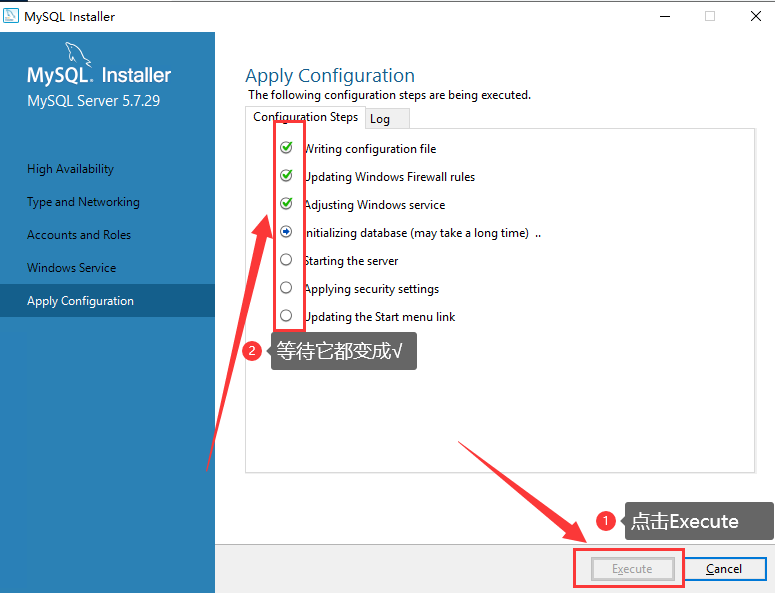
Task: Close the MySQL Installer window
Action: tap(756, 16)
